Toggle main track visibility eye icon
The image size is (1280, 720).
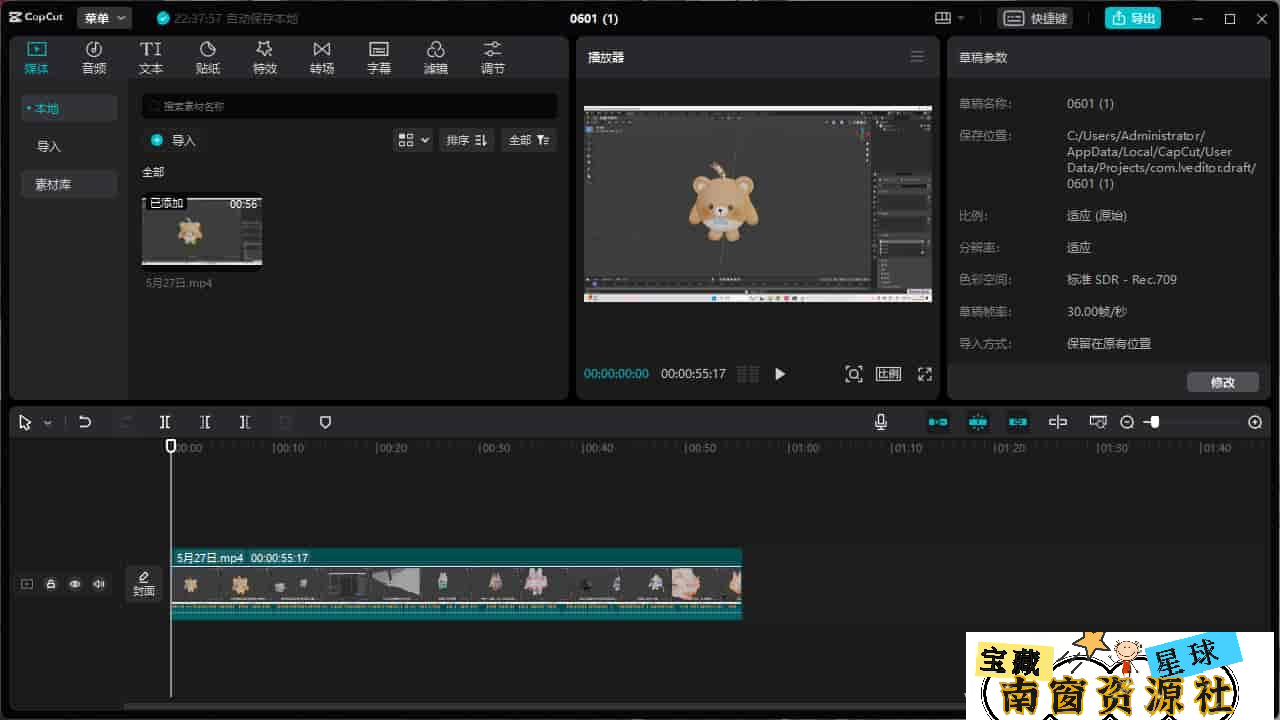tap(75, 584)
